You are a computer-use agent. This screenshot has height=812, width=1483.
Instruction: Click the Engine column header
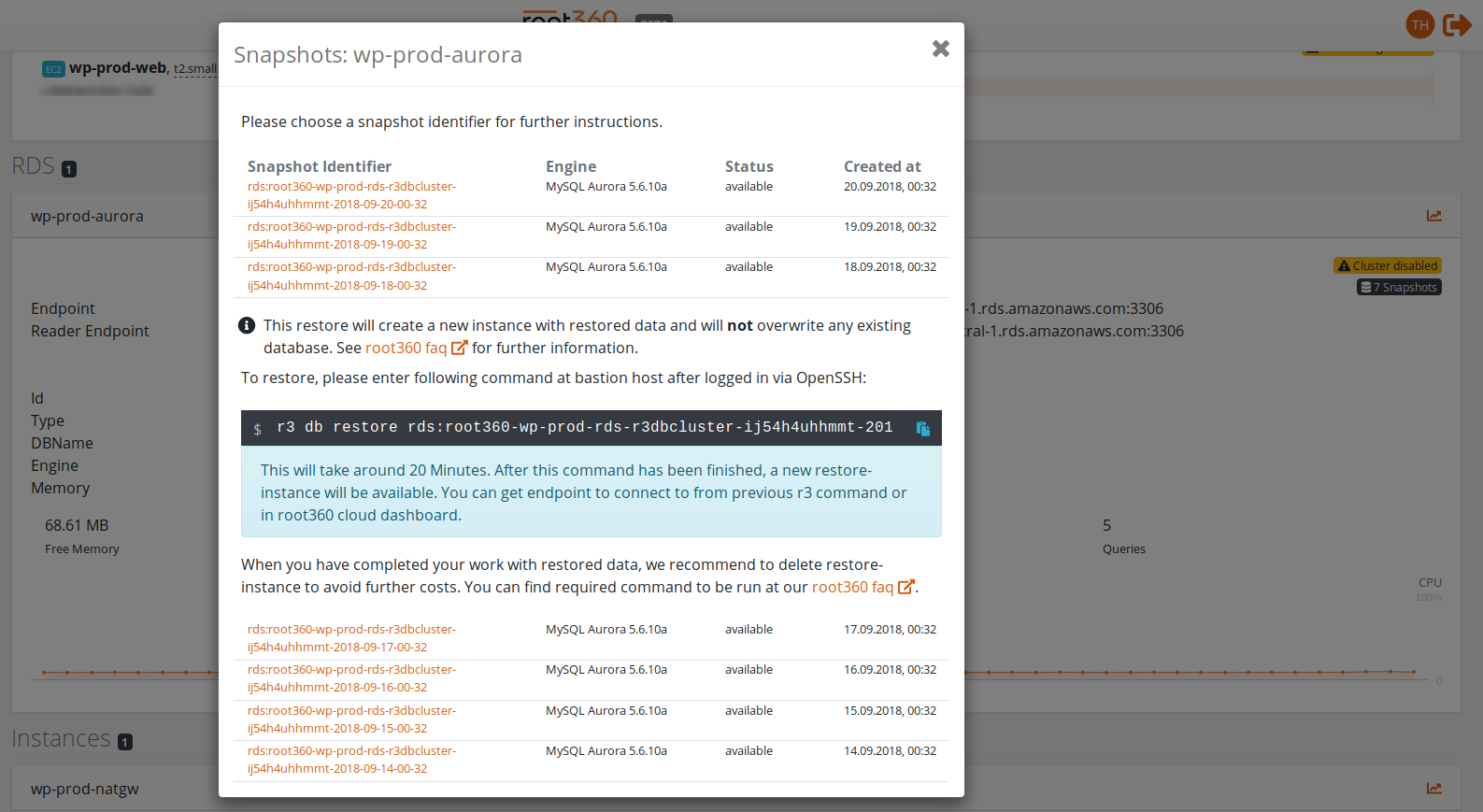pos(571,166)
